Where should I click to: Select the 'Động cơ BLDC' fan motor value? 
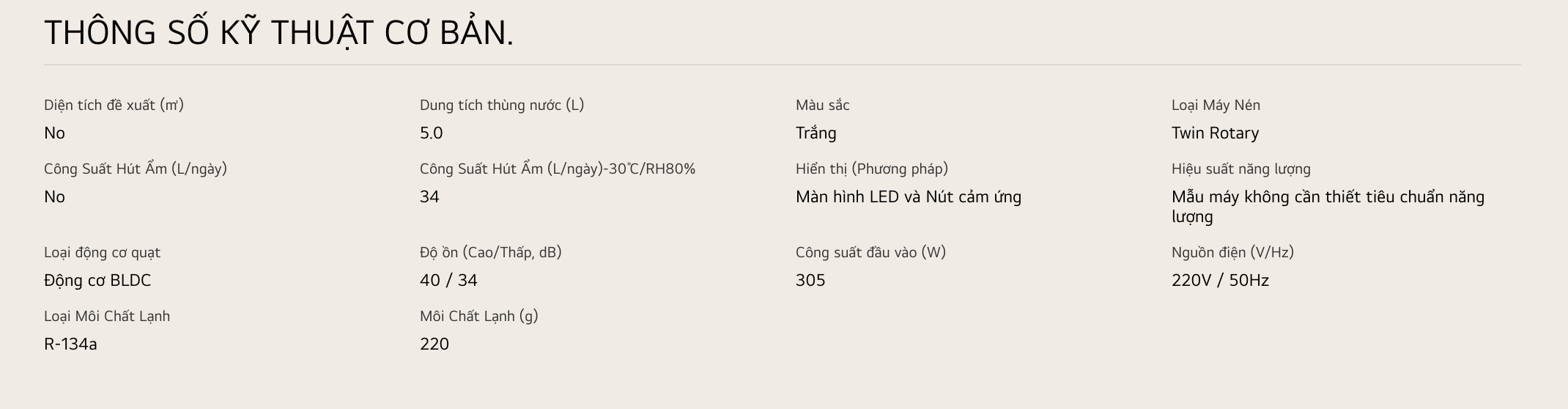tap(97, 281)
